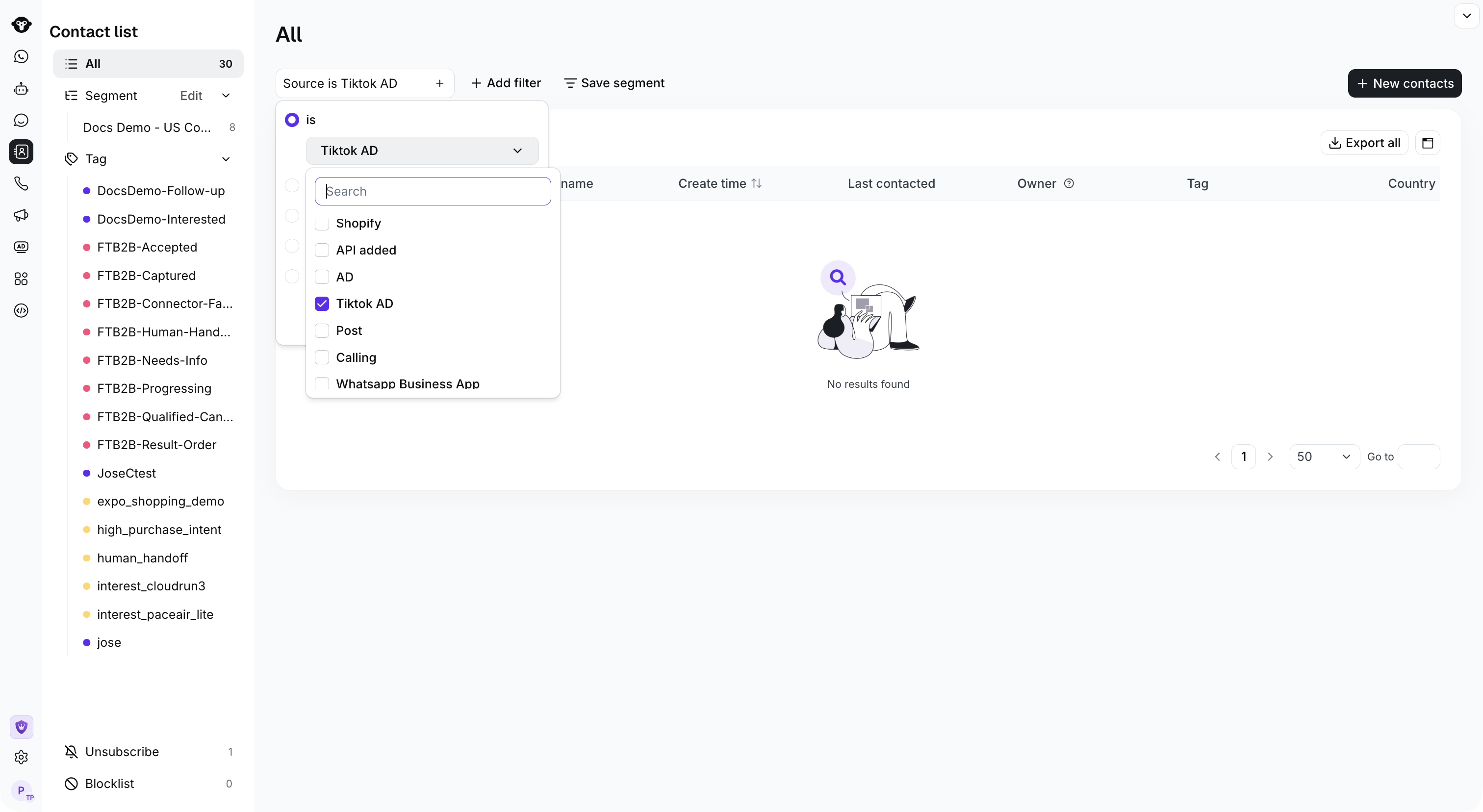
Task: Open the Unsubscribe list
Action: pos(148,752)
